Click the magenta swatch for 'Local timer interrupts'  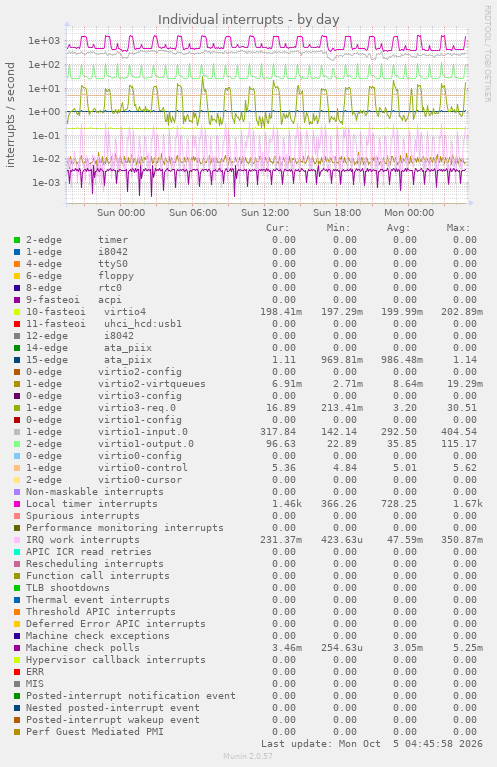click(x=17, y=504)
